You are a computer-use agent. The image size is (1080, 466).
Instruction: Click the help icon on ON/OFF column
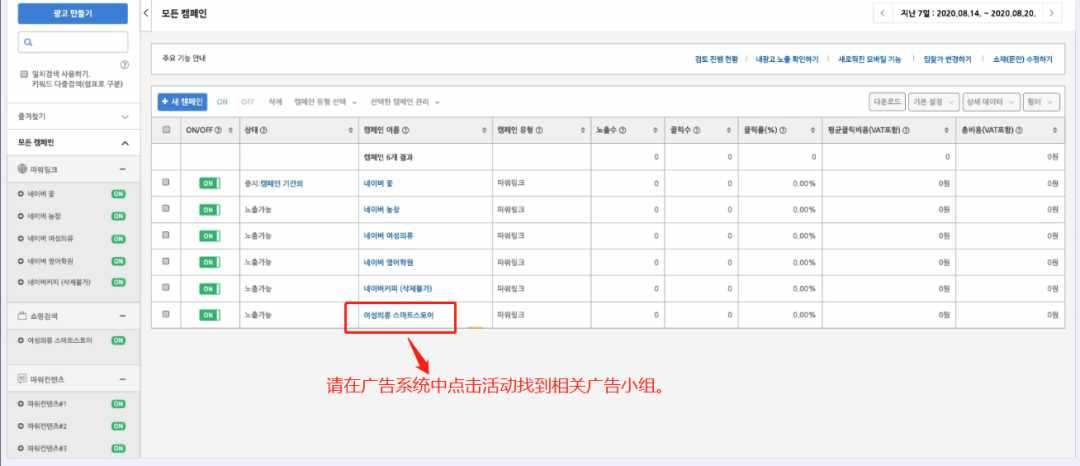pos(218,130)
